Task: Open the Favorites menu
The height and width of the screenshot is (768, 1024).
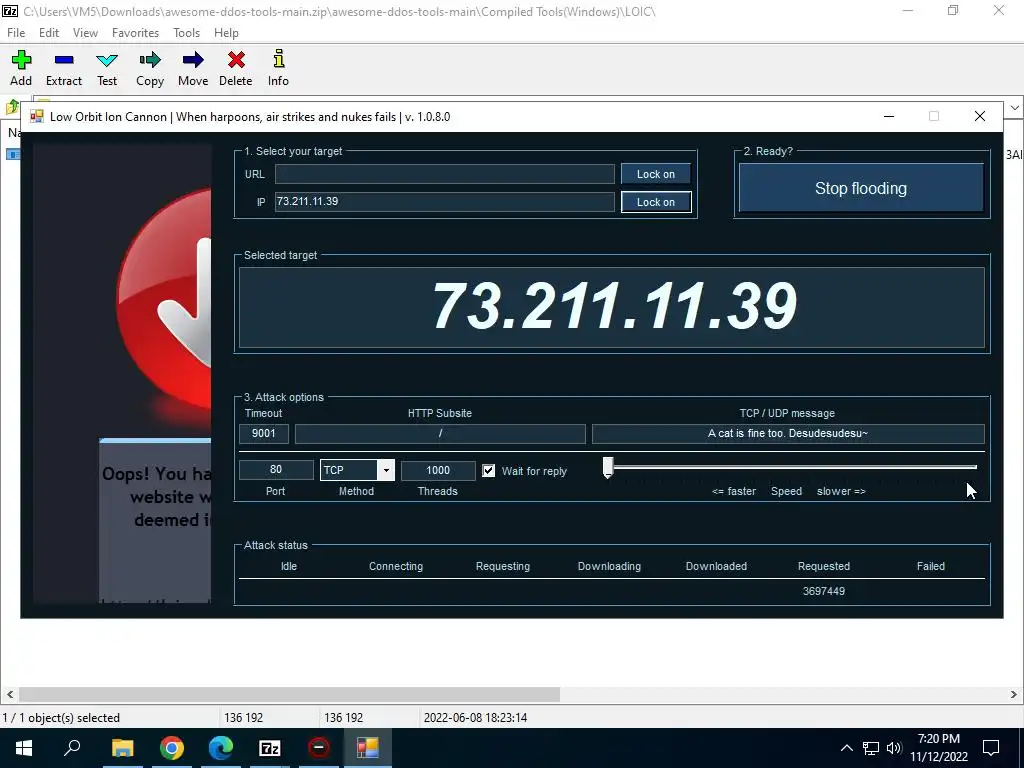Action: pos(135,33)
